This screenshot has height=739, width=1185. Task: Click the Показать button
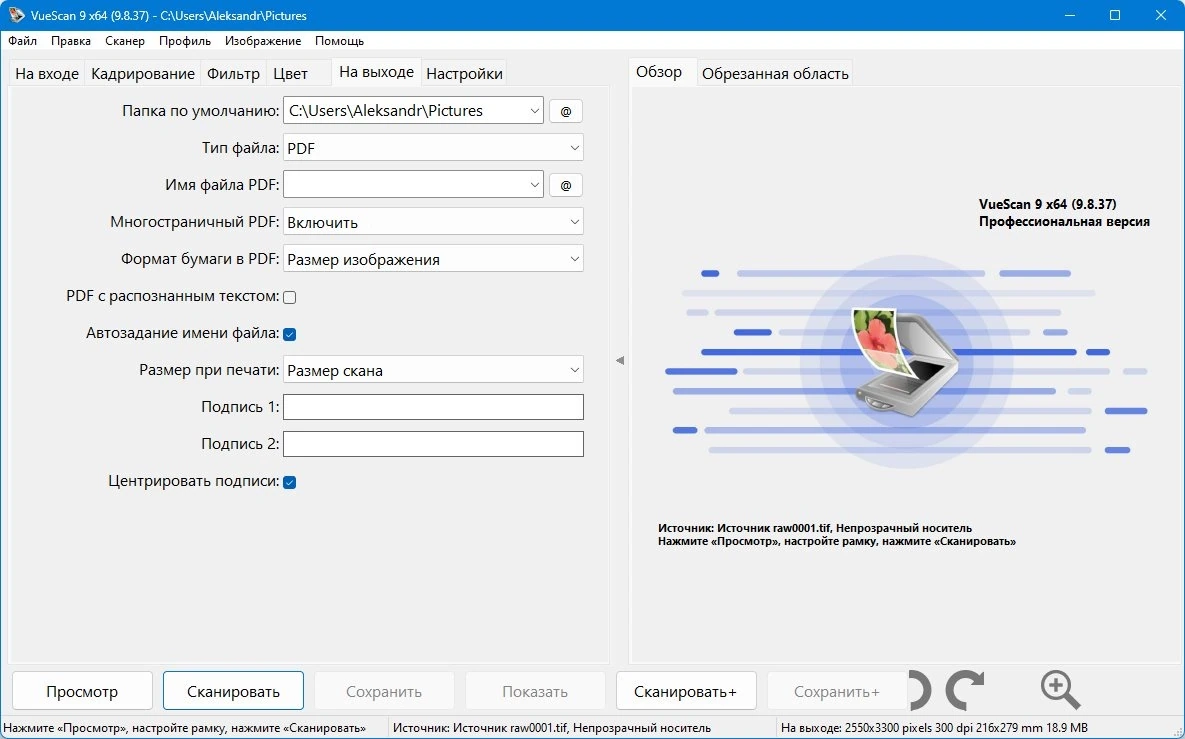(535, 691)
